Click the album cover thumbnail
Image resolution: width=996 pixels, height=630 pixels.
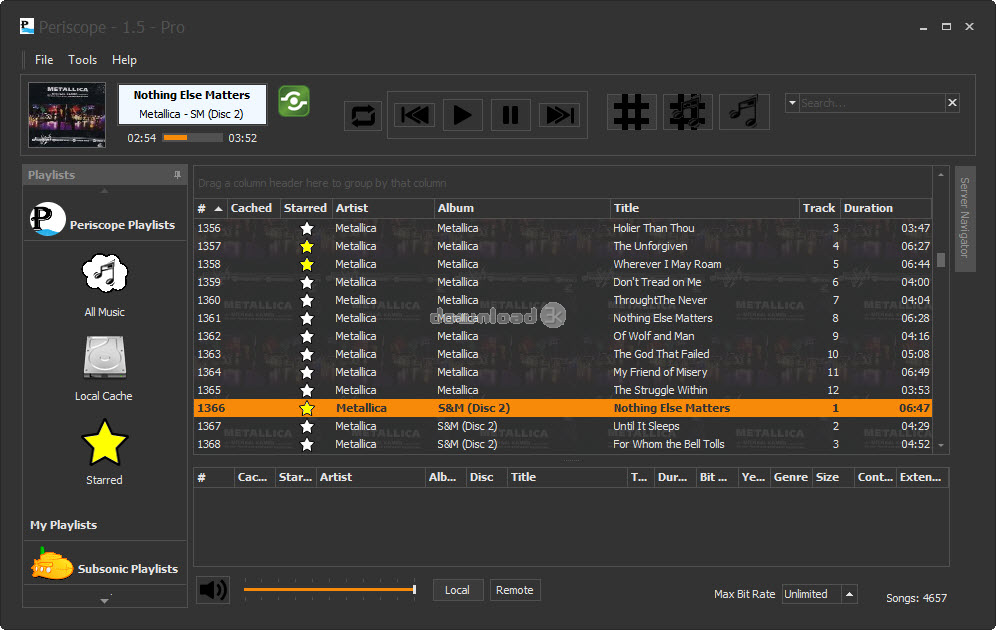pos(67,115)
